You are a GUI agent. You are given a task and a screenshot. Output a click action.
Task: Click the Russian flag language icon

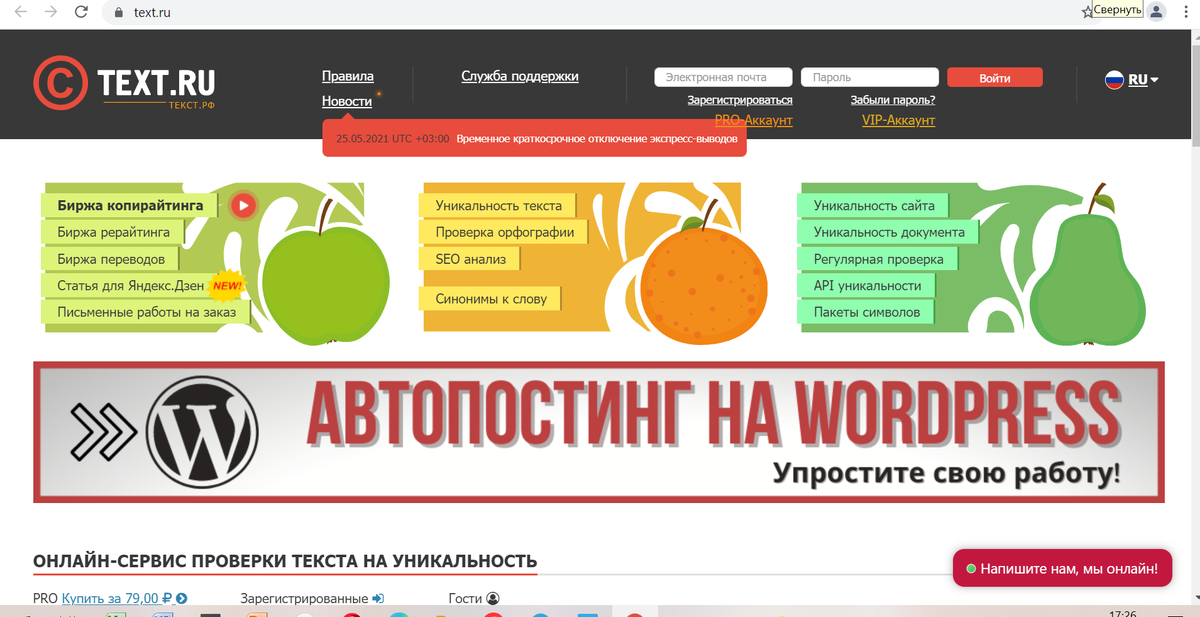pyautogui.click(x=1114, y=80)
